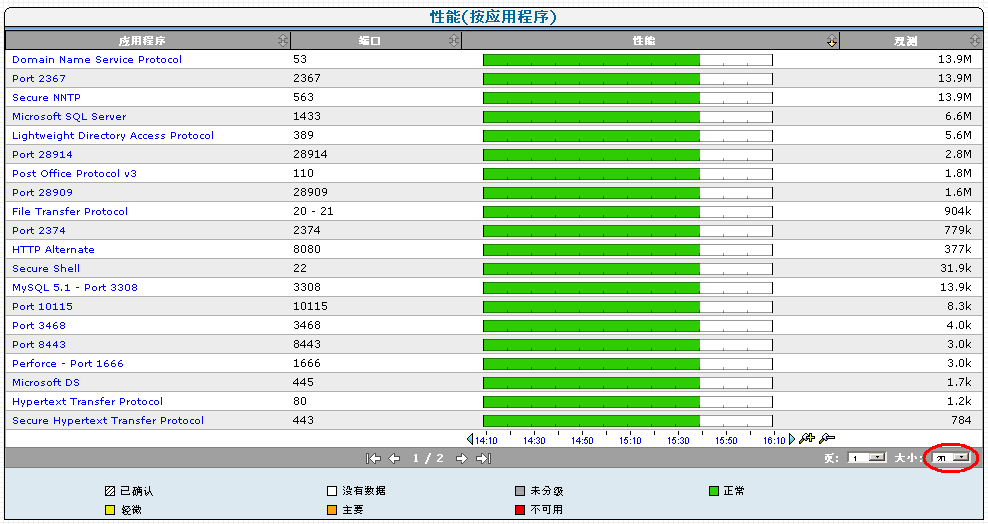Click the 性能(按应用程序) panel title
The width and height of the screenshot is (988, 524).
point(493,17)
